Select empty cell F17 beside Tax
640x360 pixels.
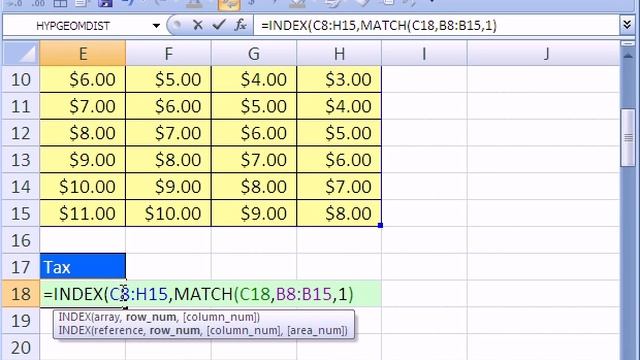[168, 267]
